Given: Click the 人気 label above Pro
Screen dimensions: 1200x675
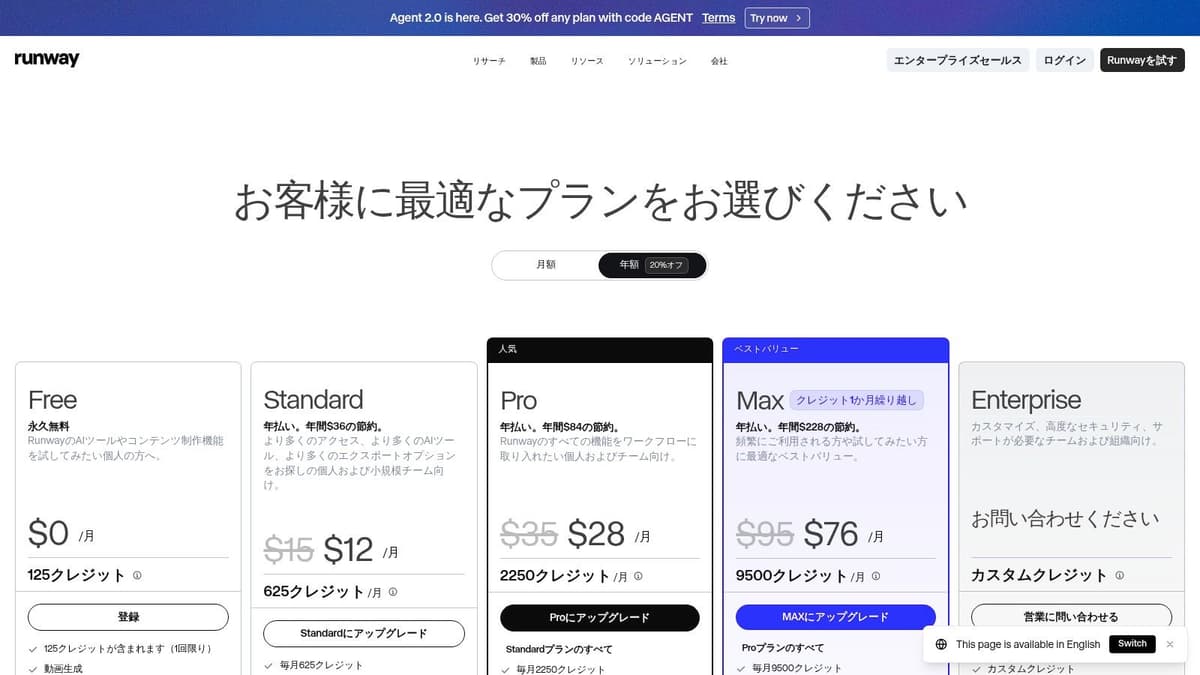Looking at the screenshot, I should pyautogui.click(x=508, y=349).
